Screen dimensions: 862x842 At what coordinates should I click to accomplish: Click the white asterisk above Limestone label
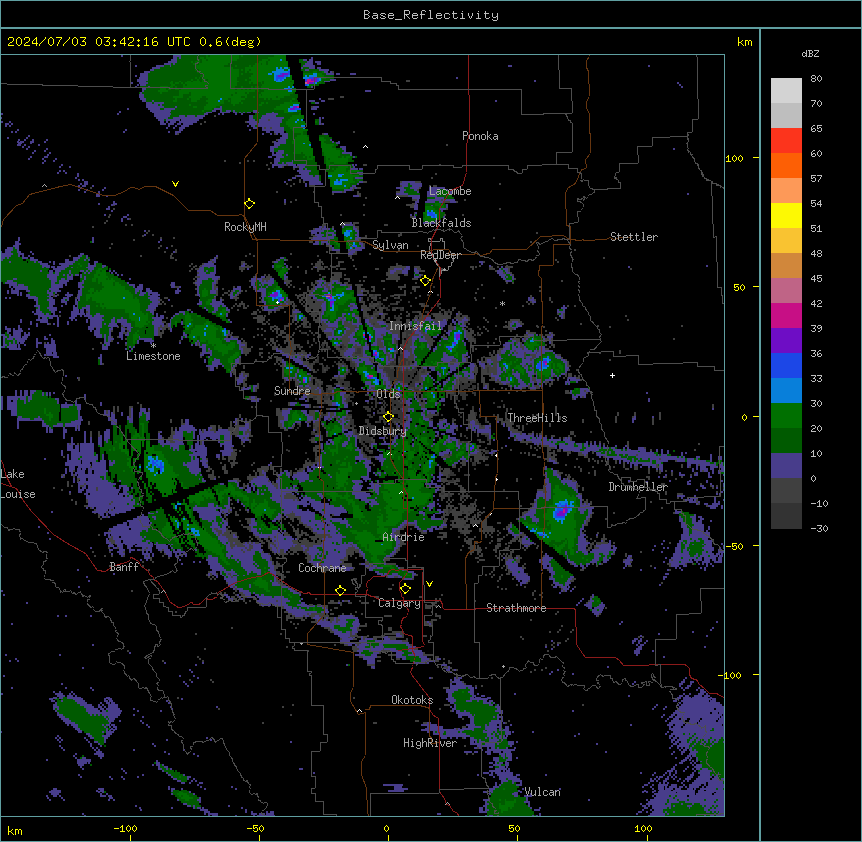[153, 345]
